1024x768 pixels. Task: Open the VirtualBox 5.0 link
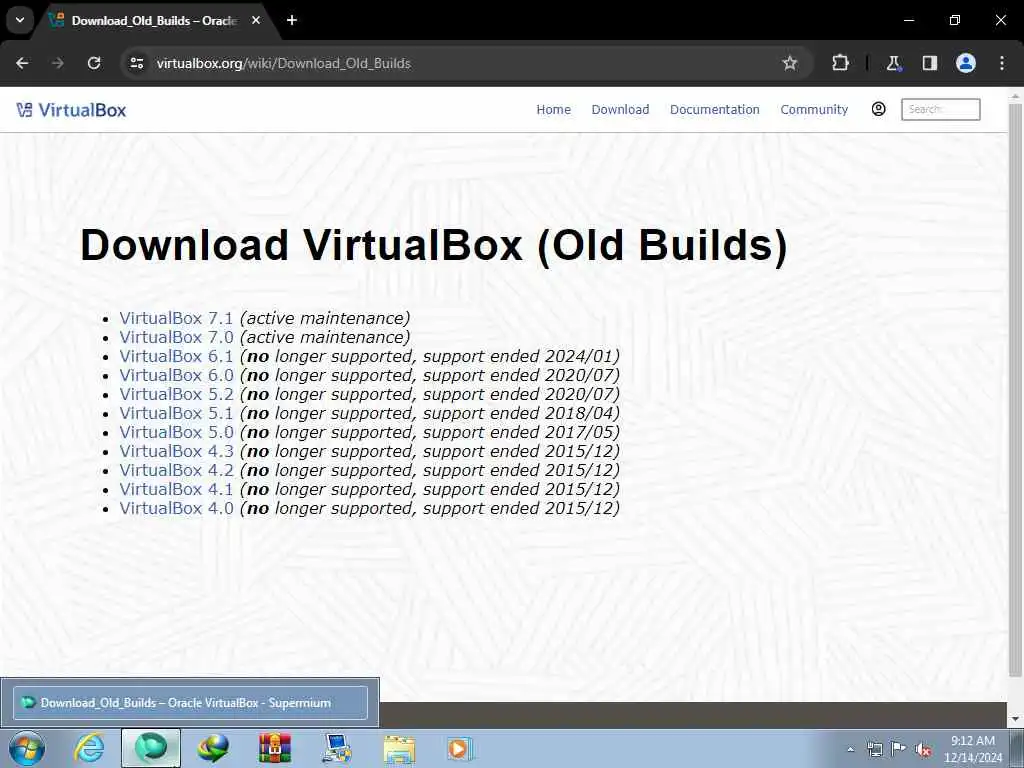coord(176,432)
